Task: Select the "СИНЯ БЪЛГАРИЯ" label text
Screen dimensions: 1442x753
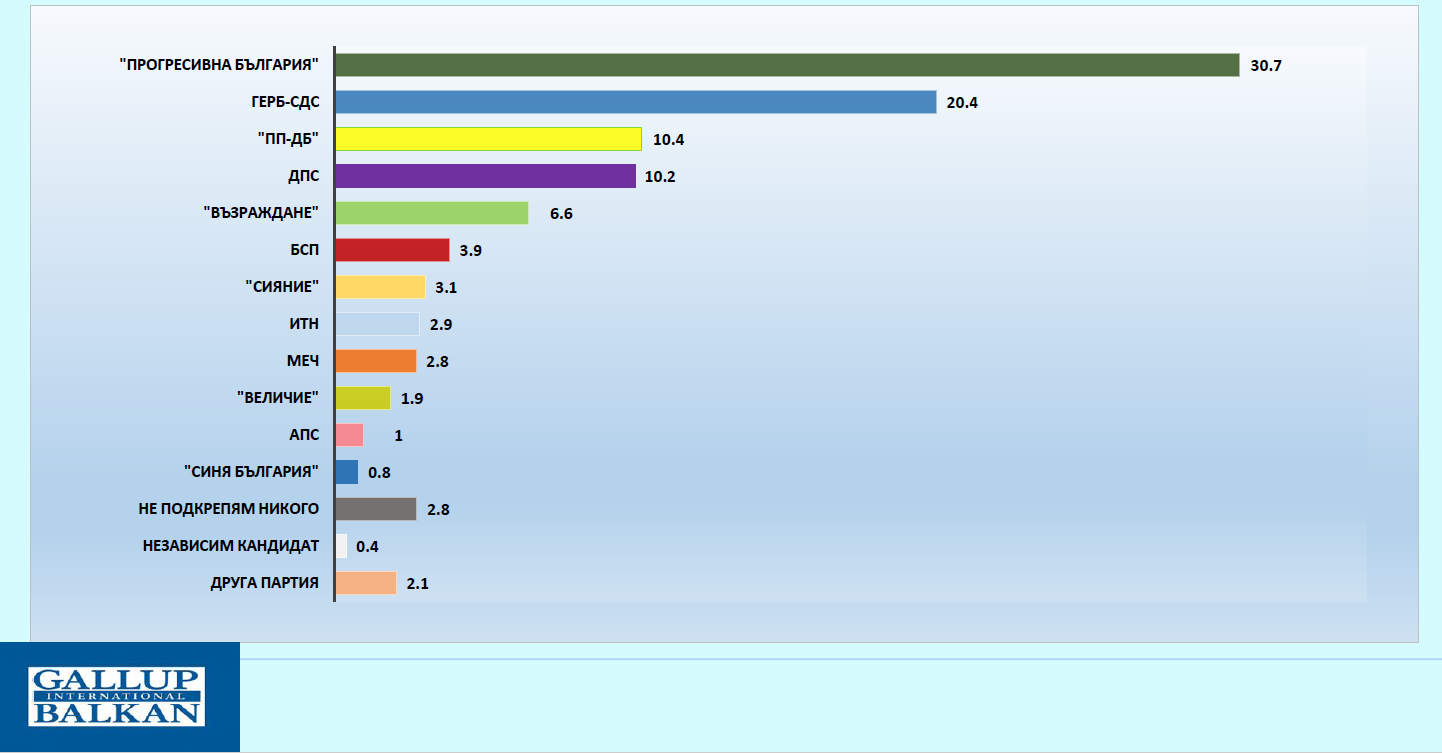Action: 251,472
